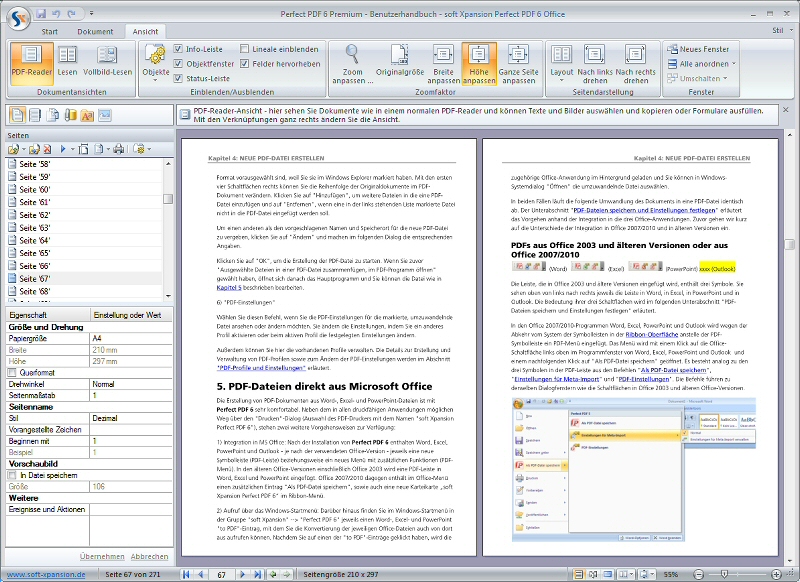This screenshot has width=800, height=582.
Task: Click document vertical scrollbar thumb
Action: [790, 244]
